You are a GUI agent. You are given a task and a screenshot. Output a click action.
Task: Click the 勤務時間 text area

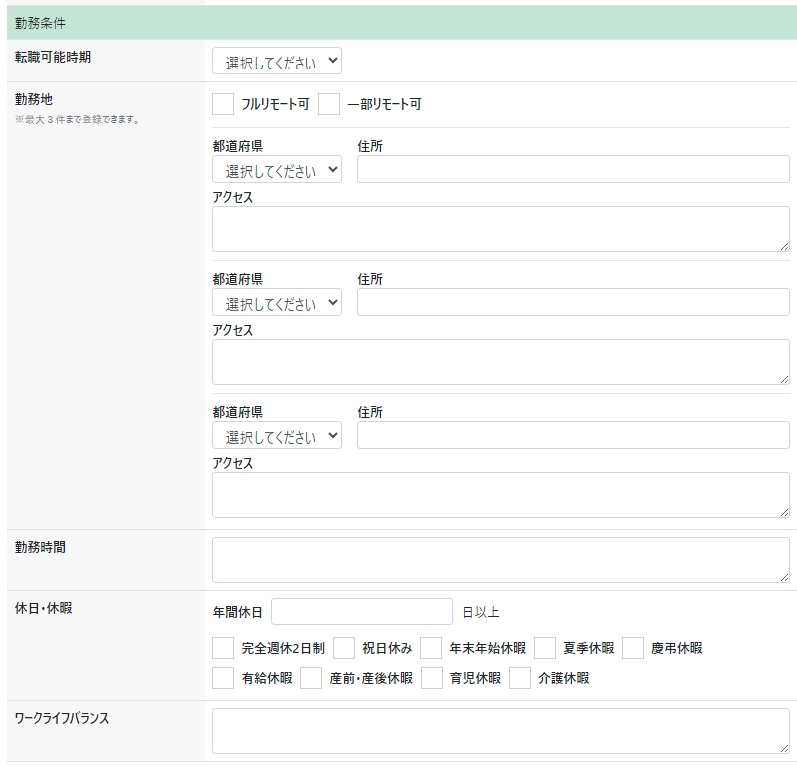[500, 560]
